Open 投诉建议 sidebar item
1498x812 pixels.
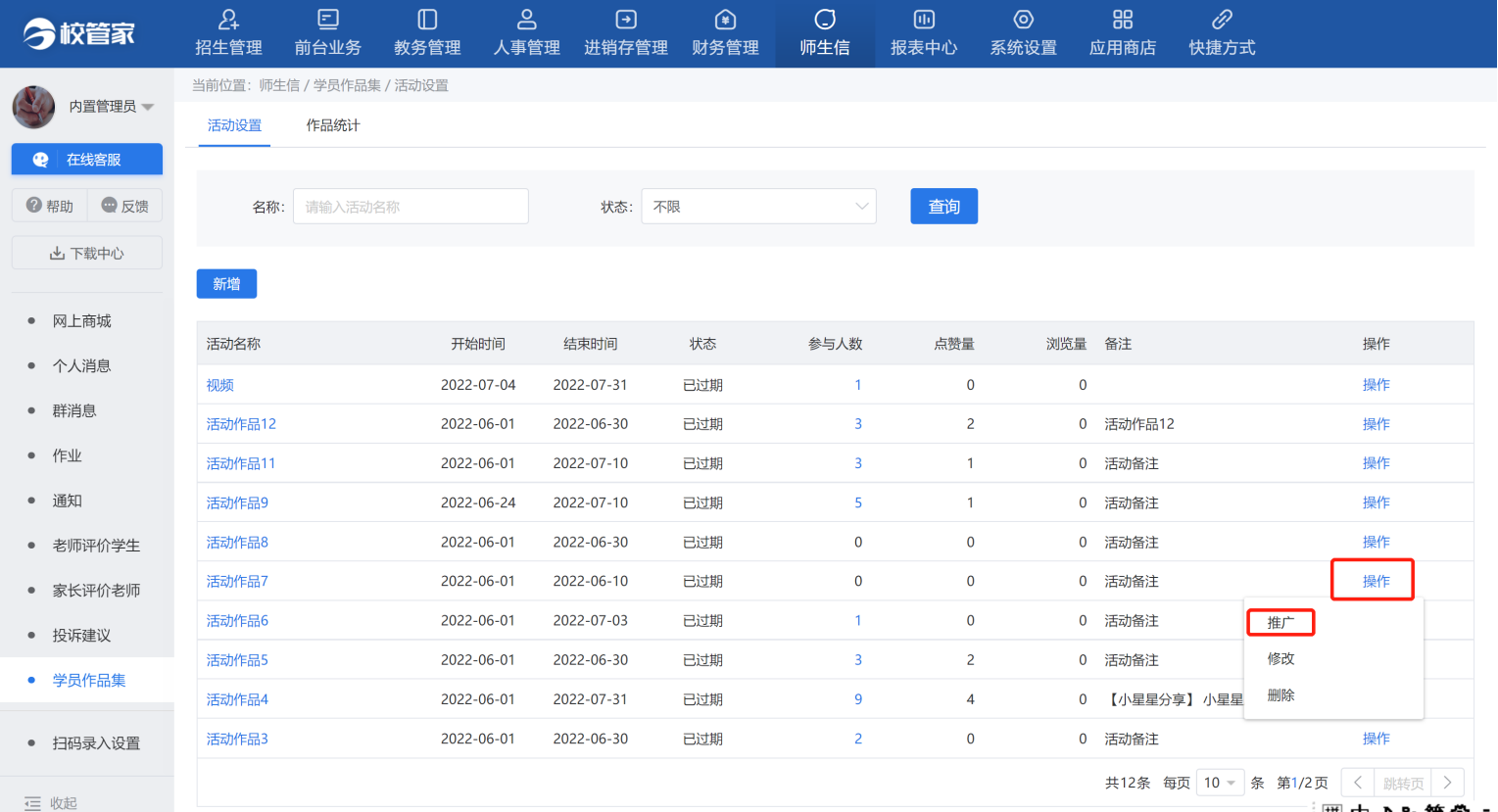coord(81,636)
